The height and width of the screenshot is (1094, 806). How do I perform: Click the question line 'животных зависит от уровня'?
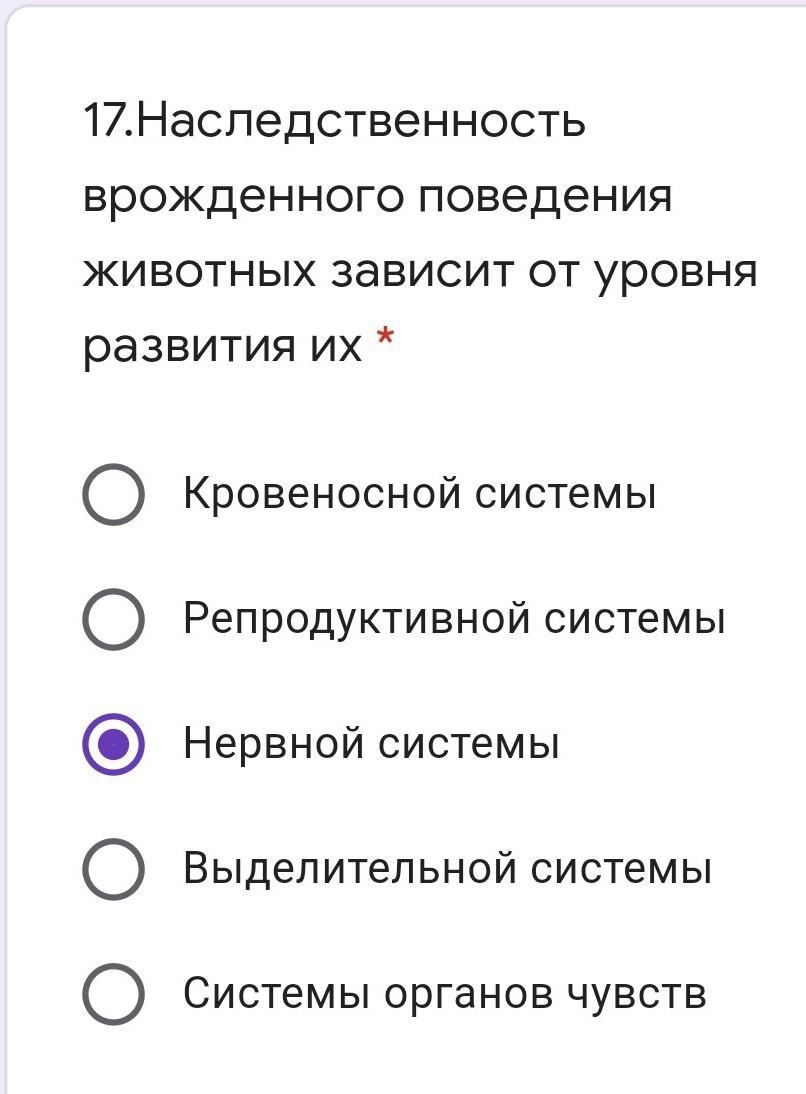420,272
